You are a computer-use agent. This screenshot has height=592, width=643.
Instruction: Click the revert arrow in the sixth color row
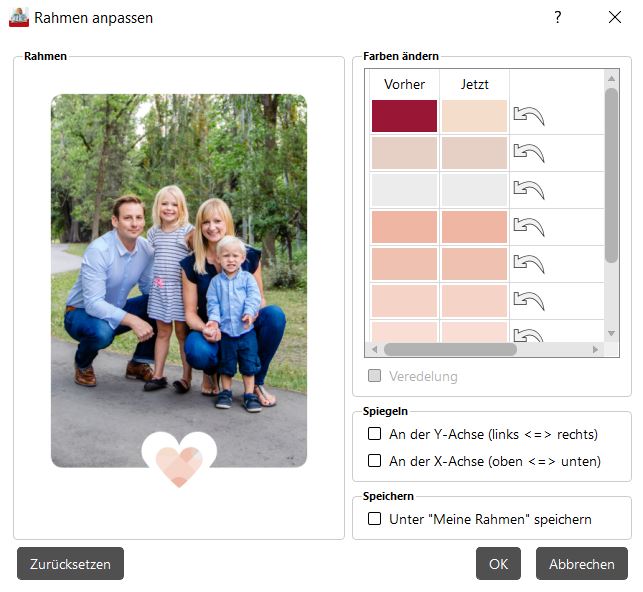[x=529, y=301]
